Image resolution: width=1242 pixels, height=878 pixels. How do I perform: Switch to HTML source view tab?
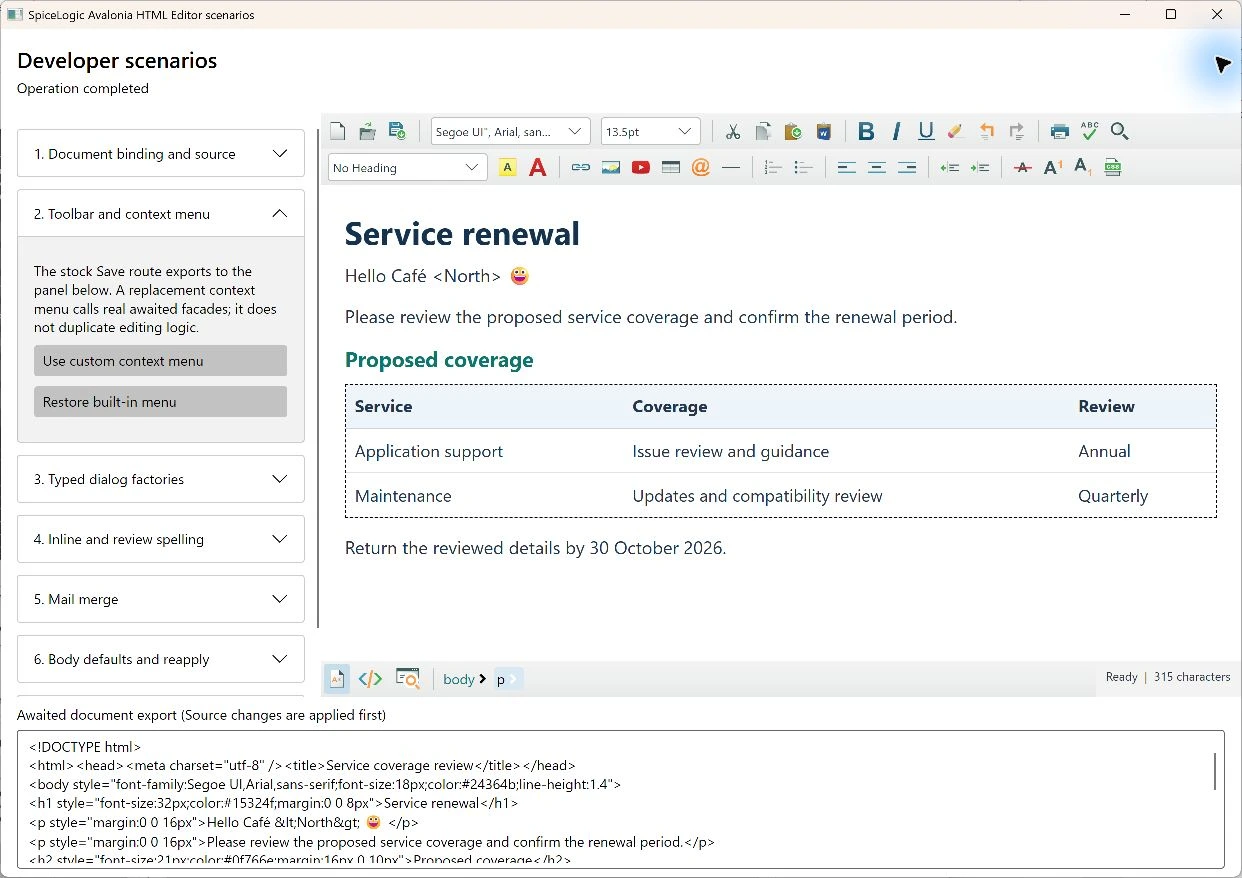pos(370,679)
